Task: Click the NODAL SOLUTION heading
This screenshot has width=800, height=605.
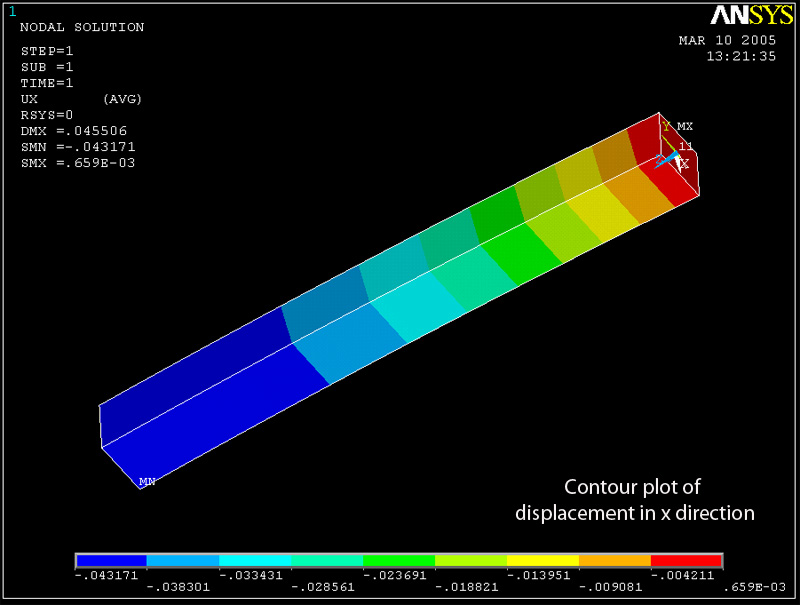Action: (x=82, y=27)
